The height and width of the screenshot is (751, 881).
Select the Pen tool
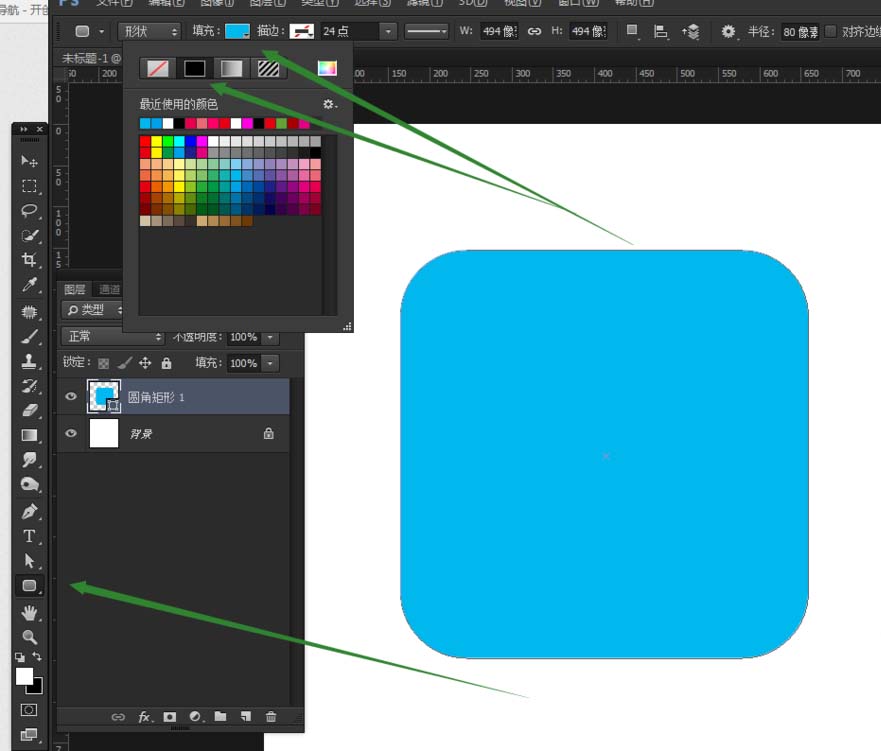click(x=29, y=511)
